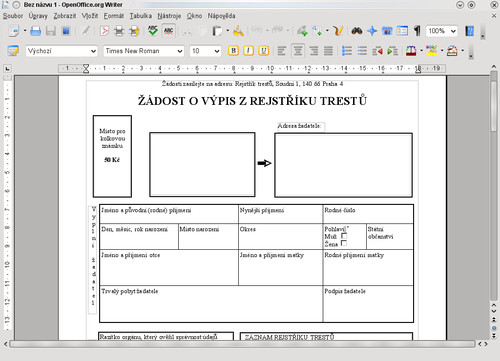Click the Numbering list icon
The height and width of the screenshot is (361, 500).
[x=347, y=51]
